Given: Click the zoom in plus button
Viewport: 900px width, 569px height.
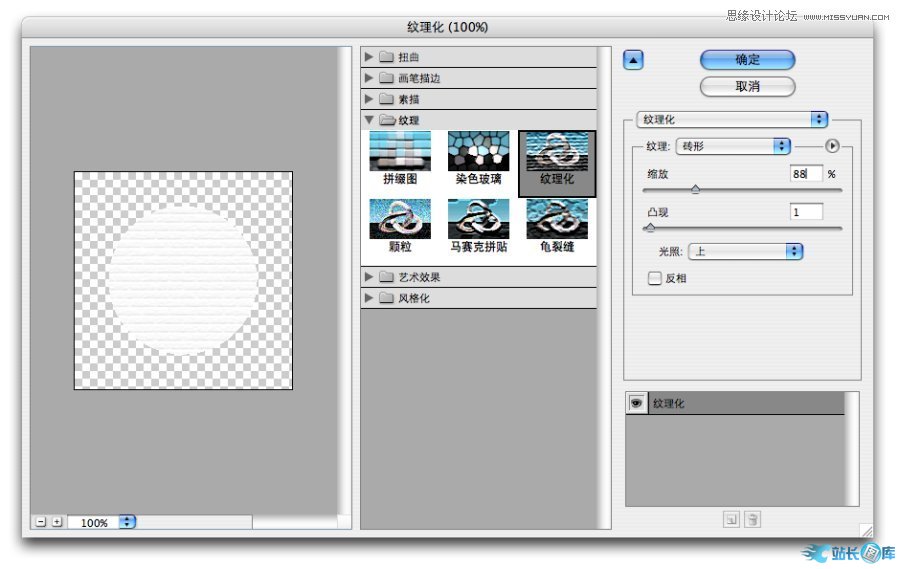Looking at the screenshot, I should (x=57, y=522).
